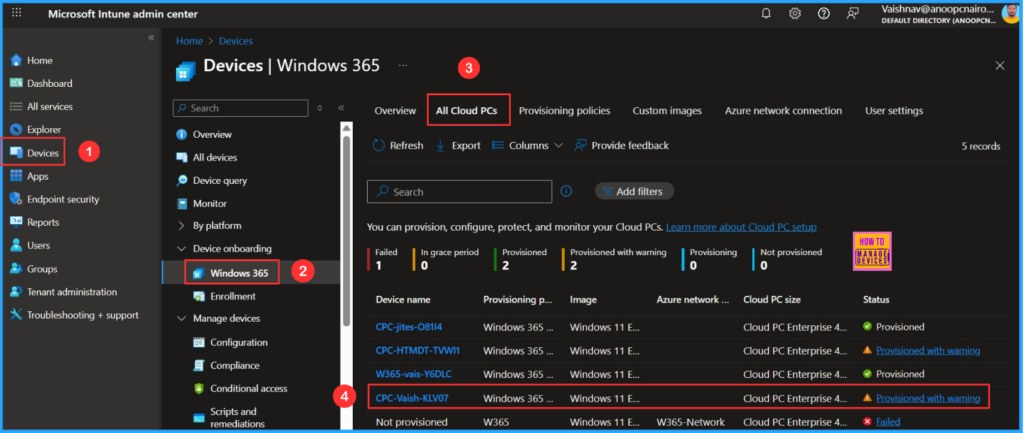Collapse the left navigation with double chevron
1024x433 pixels.
pyautogui.click(x=151, y=37)
